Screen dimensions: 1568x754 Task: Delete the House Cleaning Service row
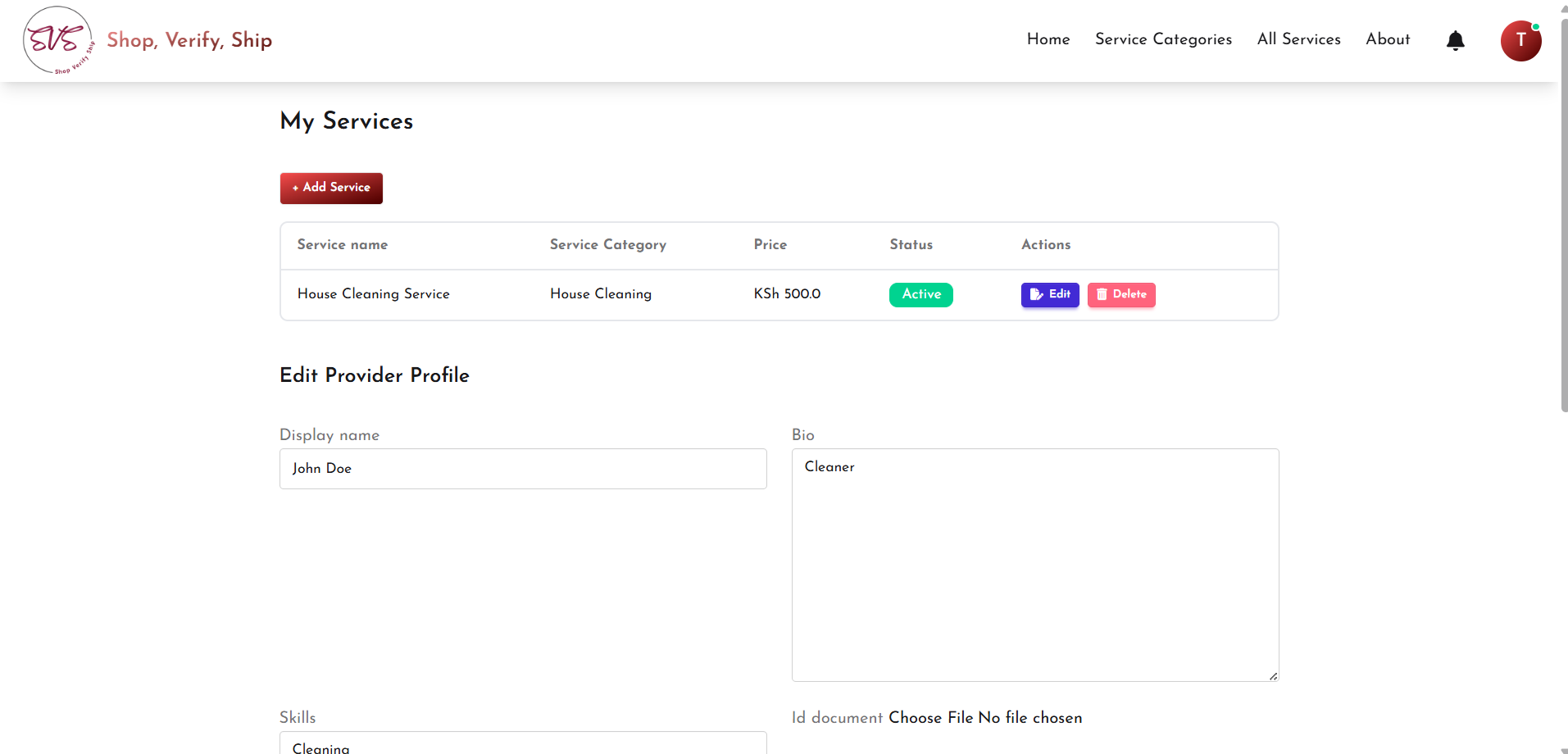(1121, 294)
